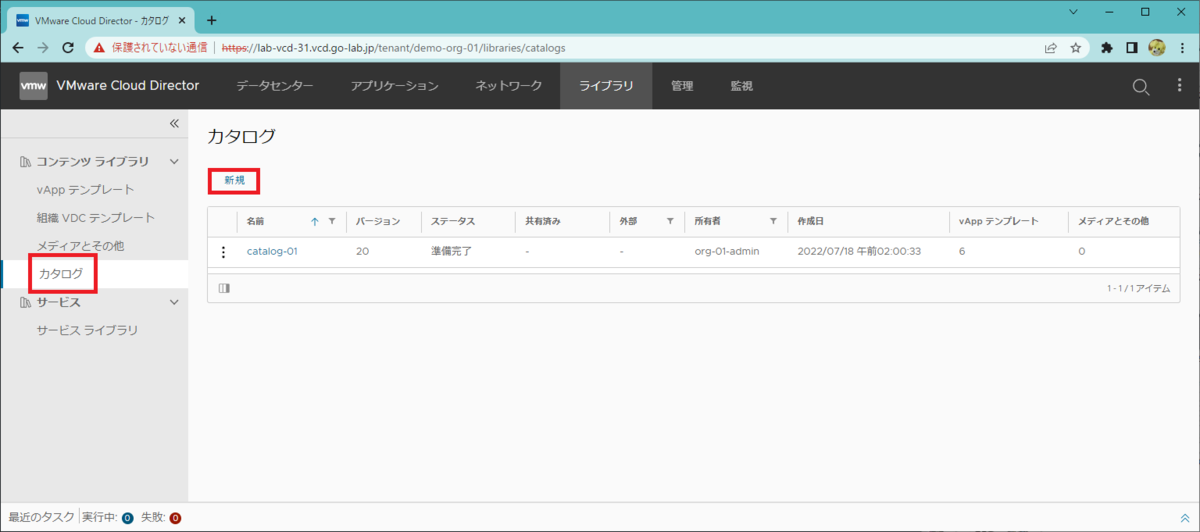Image resolution: width=1200 pixels, height=532 pixels.
Task: Click 新規 to create a catalog
Action: click(x=234, y=180)
